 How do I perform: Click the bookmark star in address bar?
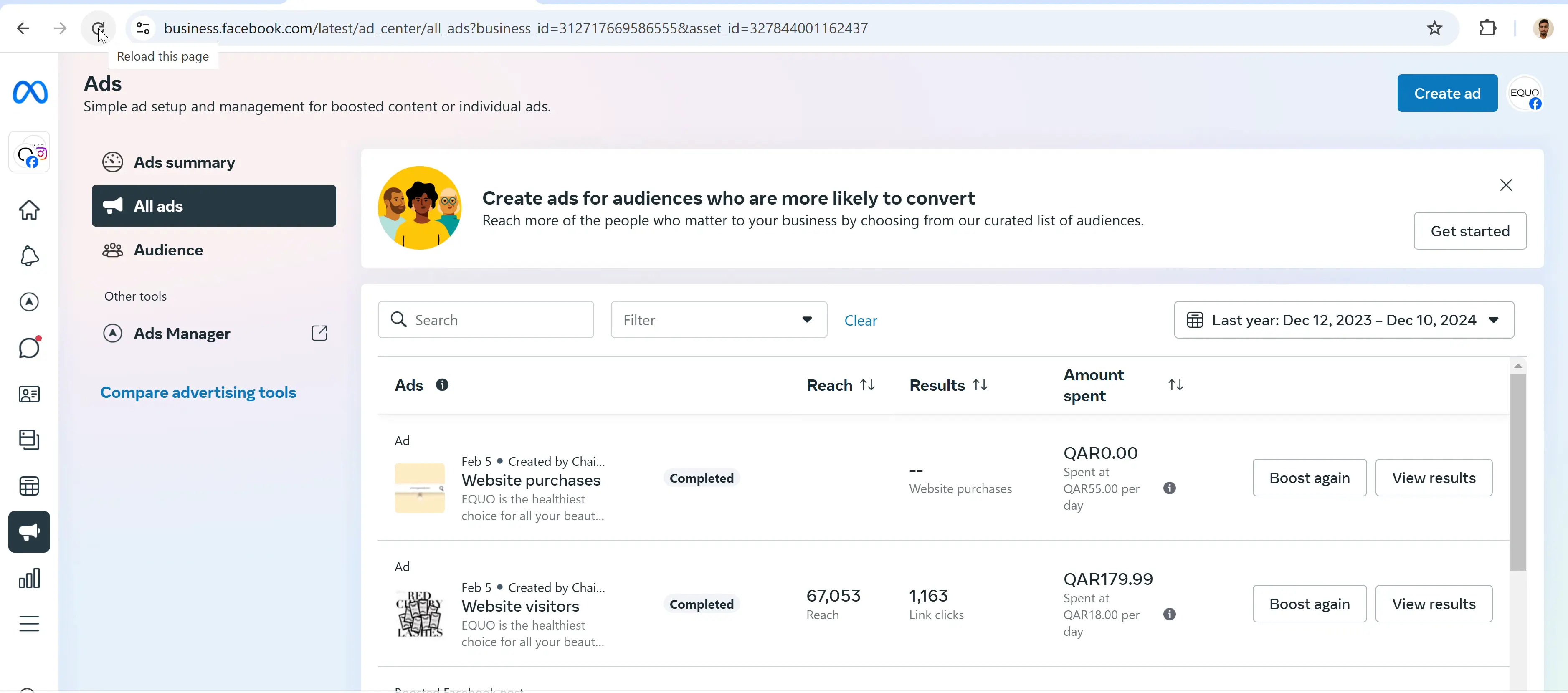pos(1434,28)
